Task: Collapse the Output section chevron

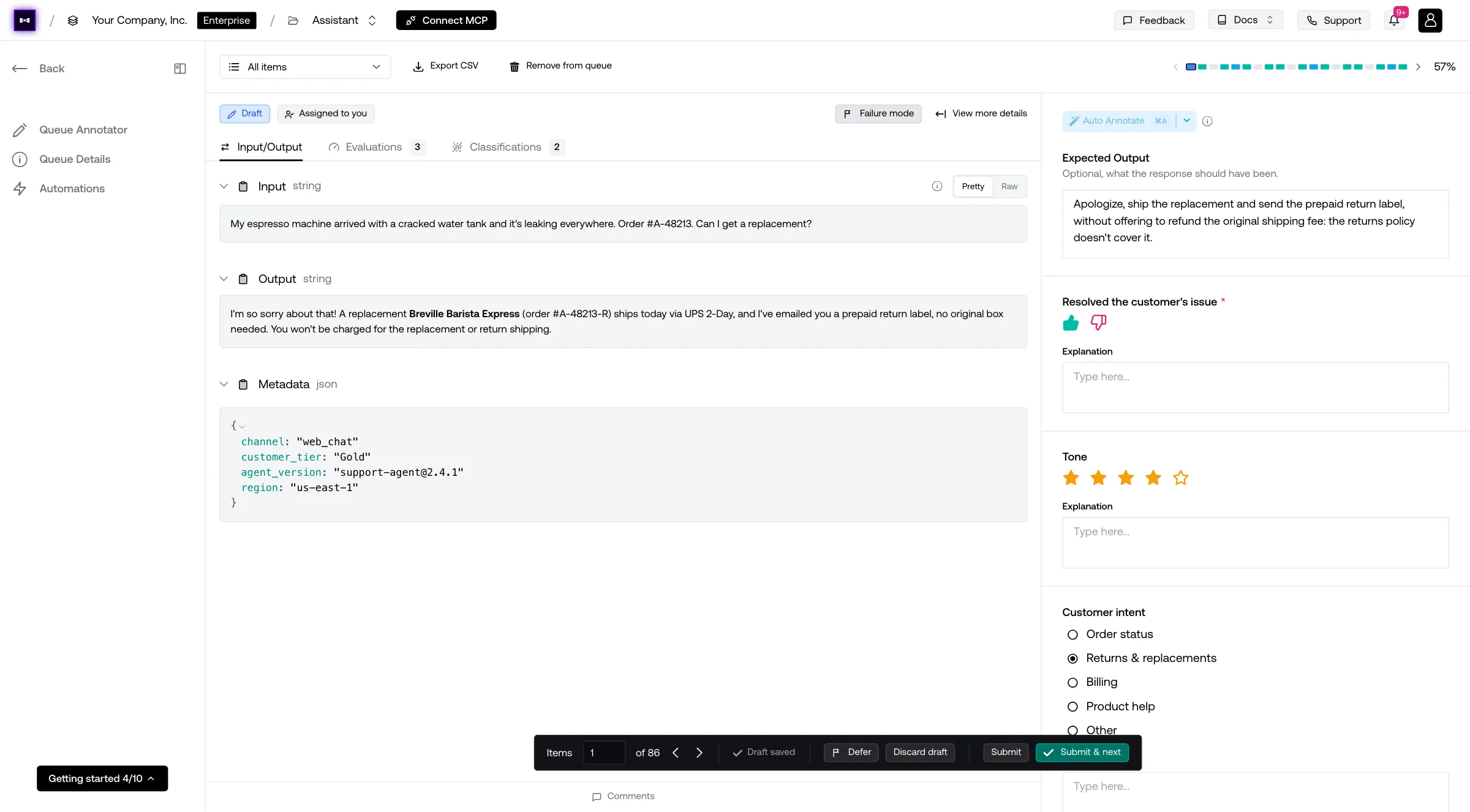Action: [x=224, y=279]
